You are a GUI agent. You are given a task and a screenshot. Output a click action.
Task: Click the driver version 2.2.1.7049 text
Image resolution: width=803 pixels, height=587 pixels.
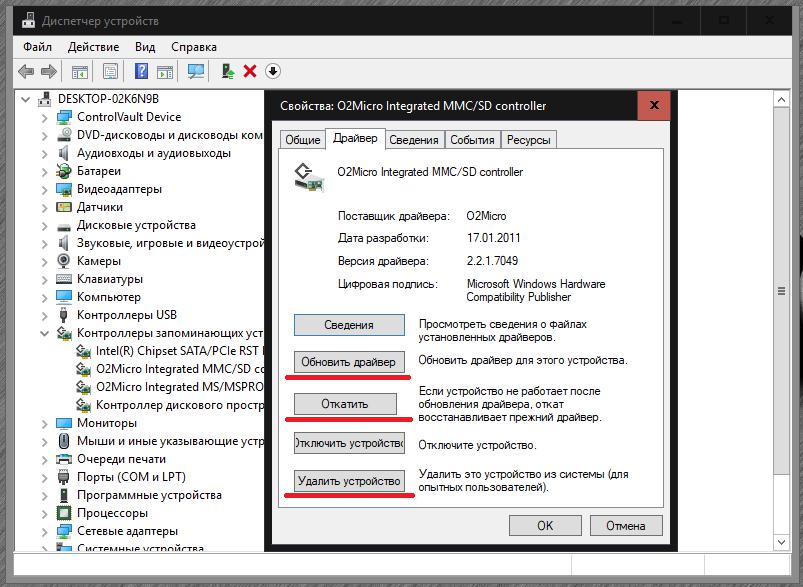[x=492, y=261]
